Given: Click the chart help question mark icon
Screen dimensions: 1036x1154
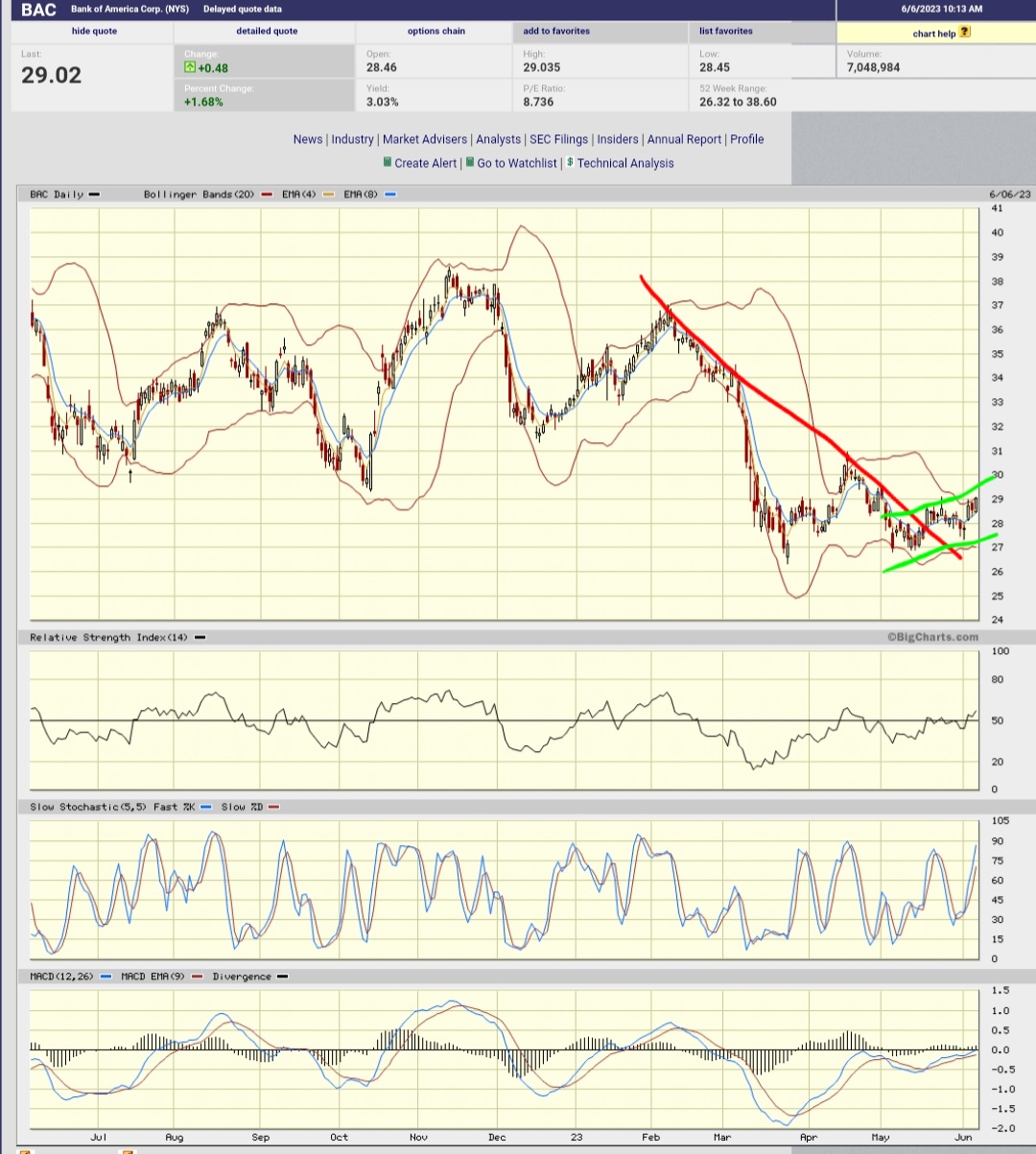Looking at the screenshot, I should pyautogui.click(x=965, y=32).
